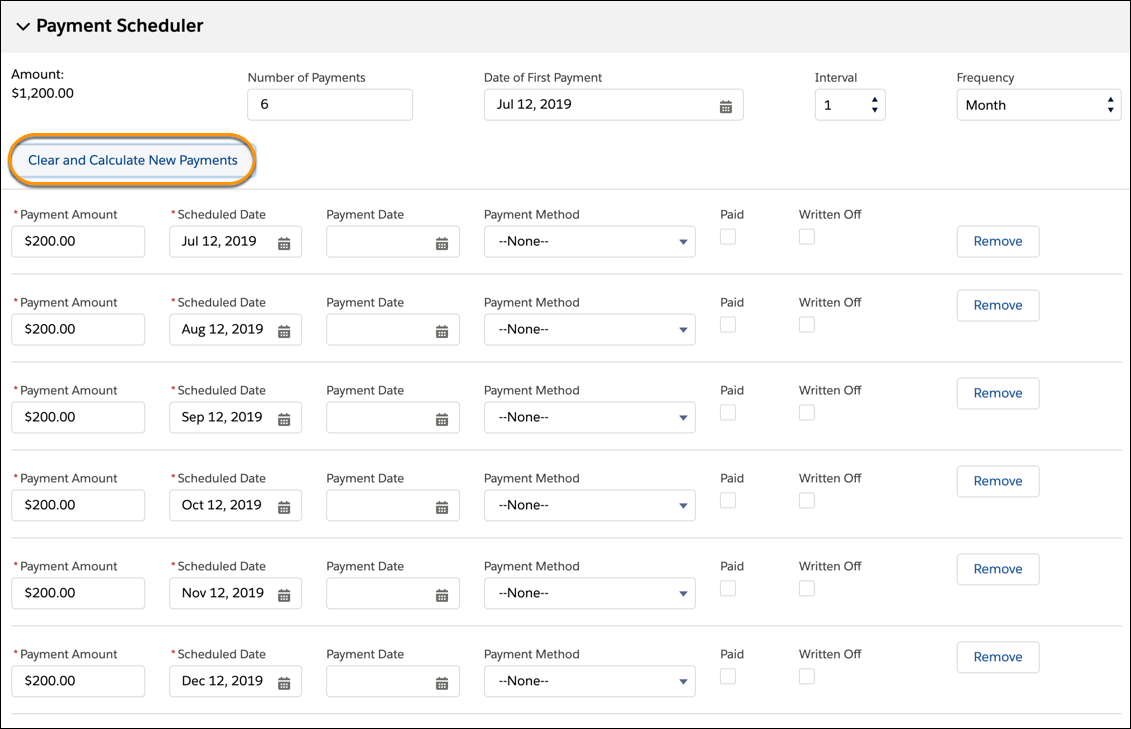Open Payment Date calendar in Sep 12 row
The height and width of the screenshot is (729, 1131).
pos(442,420)
